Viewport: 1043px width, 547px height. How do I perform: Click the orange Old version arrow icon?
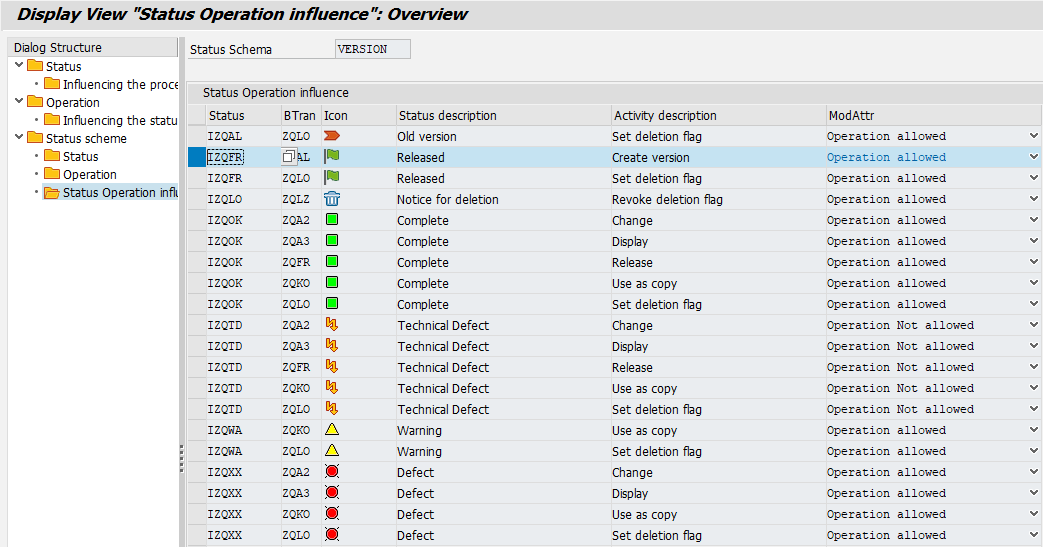point(332,136)
